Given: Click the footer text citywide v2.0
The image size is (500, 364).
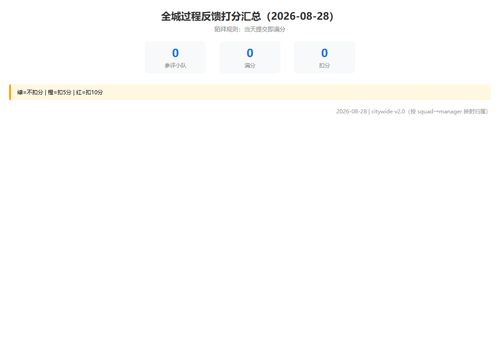Looking at the screenshot, I should tap(388, 111).
